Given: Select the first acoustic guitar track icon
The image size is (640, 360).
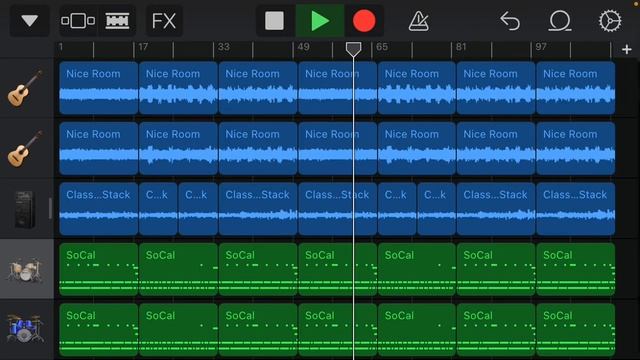Looking at the screenshot, I should coord(24,88).
